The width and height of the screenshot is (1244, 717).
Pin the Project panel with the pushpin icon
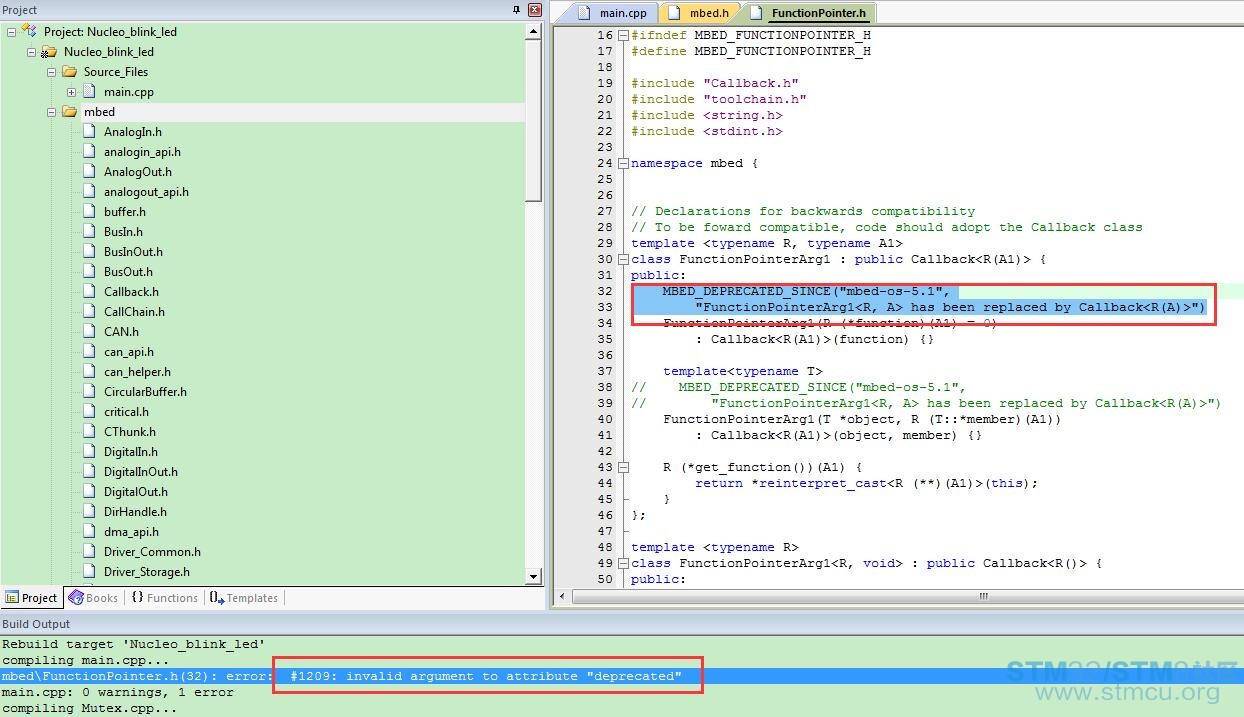(x=516, y=10)
